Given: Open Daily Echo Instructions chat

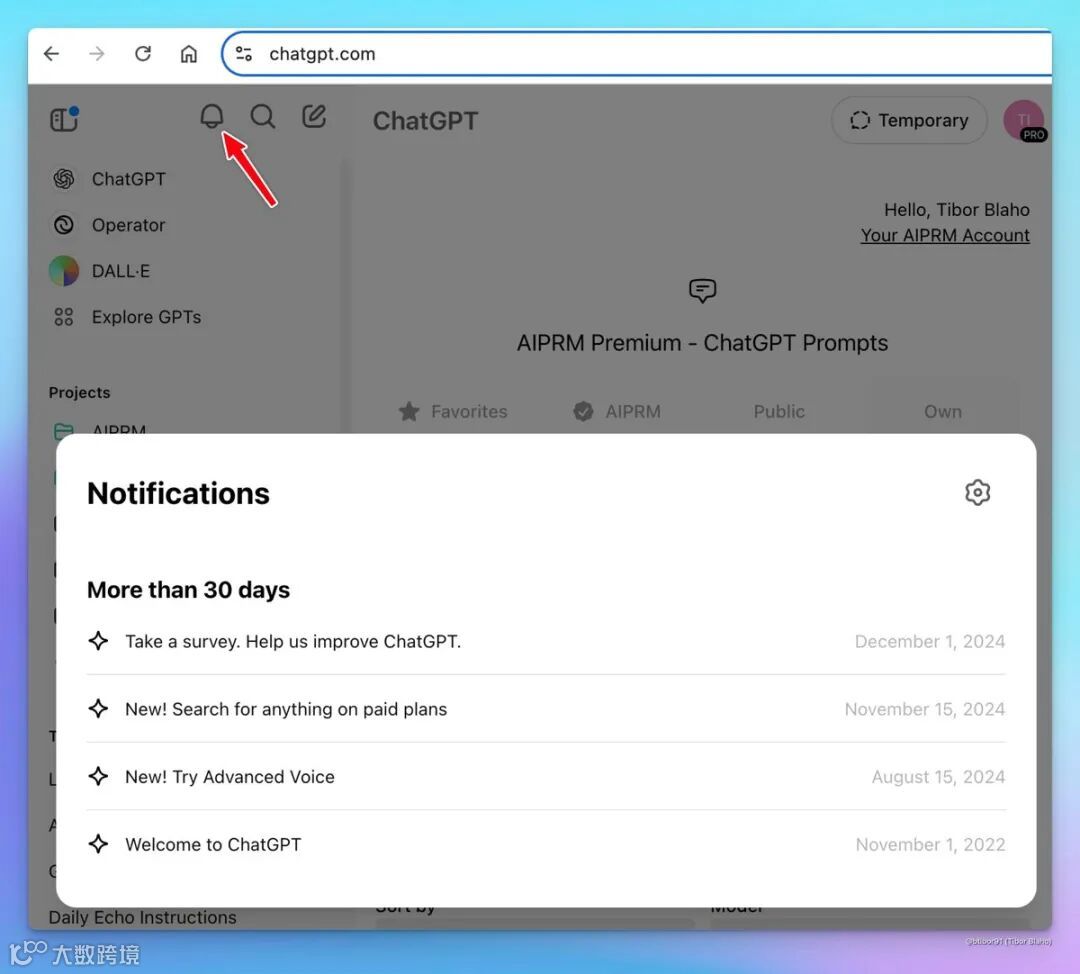Looking at the screenshot, I should [x=143, y=918].
